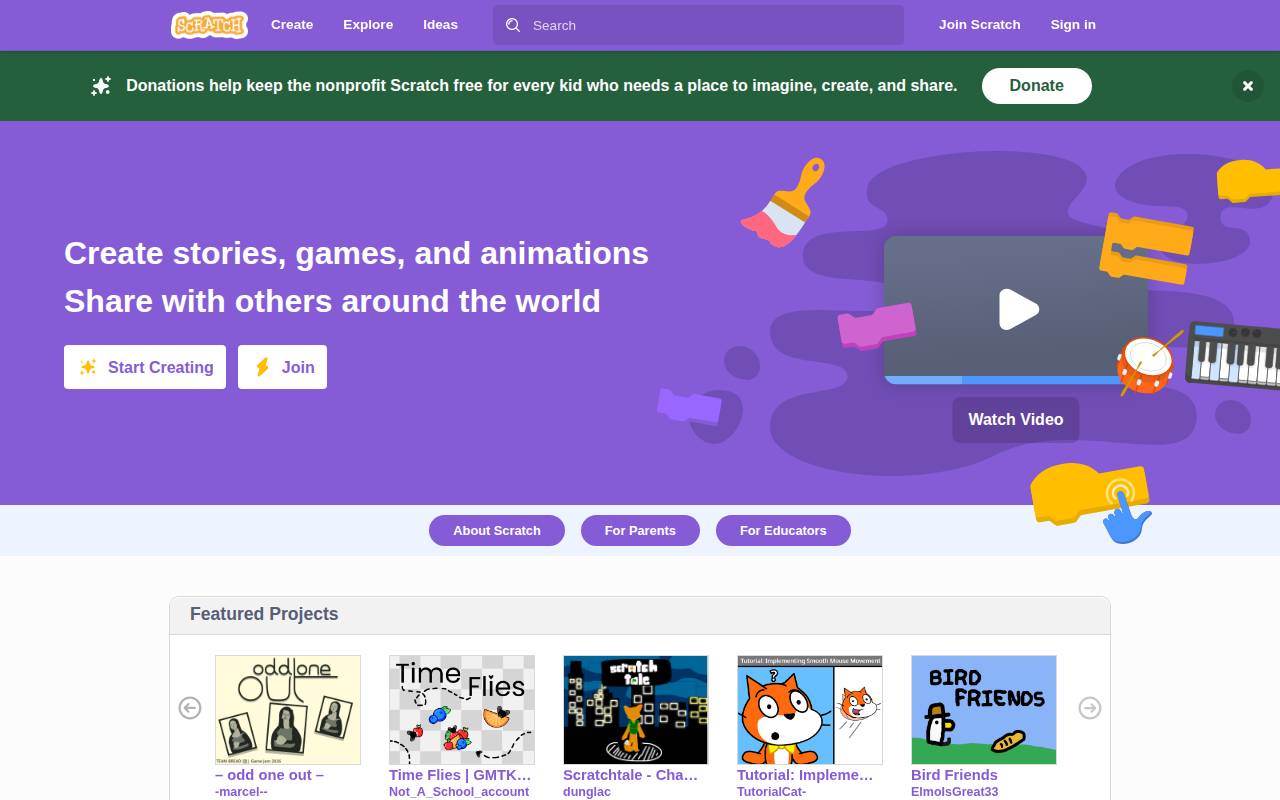The image size is (1280, 800).
Task: Open author ElmoIsGreat33 profile
Action: point(954,792)
